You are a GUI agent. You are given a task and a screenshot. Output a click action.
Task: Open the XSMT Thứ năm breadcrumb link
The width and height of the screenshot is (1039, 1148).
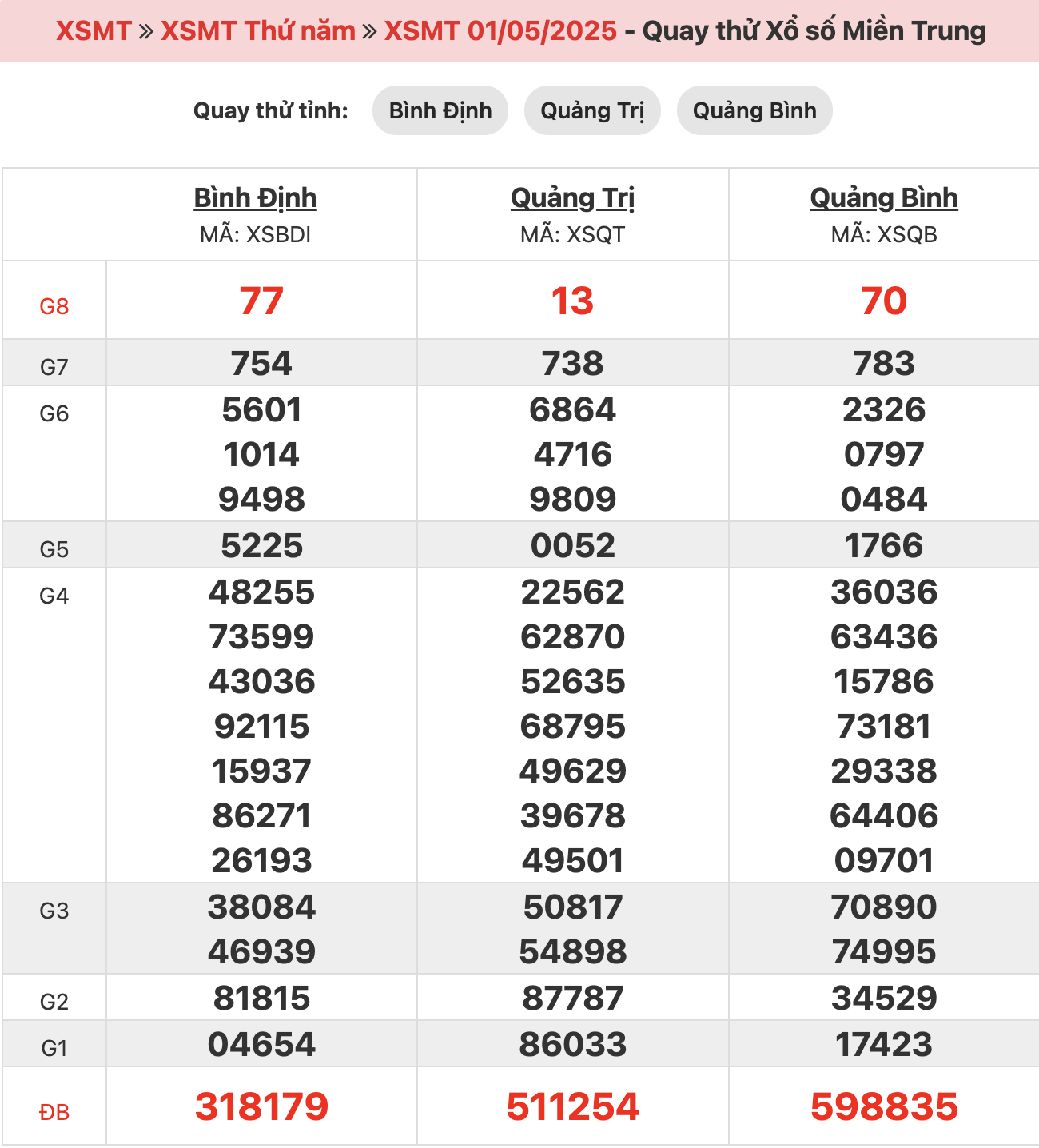coord(257,30)
